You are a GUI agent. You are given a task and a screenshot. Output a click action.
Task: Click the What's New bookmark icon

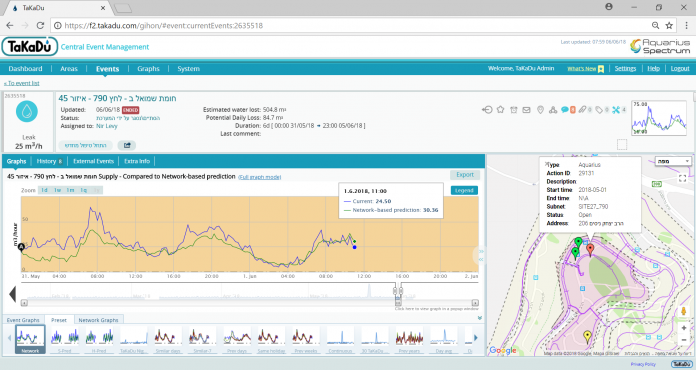pyautogui.click(x=601, y=69)
